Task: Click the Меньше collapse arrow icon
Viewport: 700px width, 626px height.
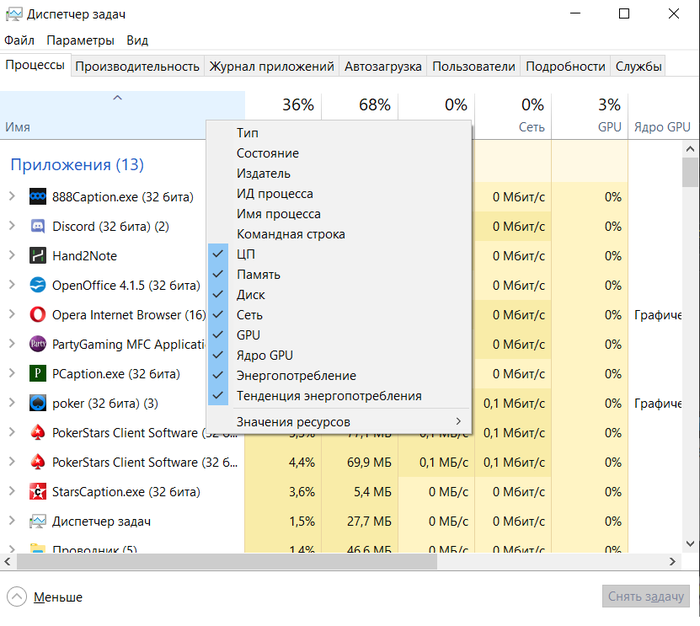Action: (x=17, y=597)
